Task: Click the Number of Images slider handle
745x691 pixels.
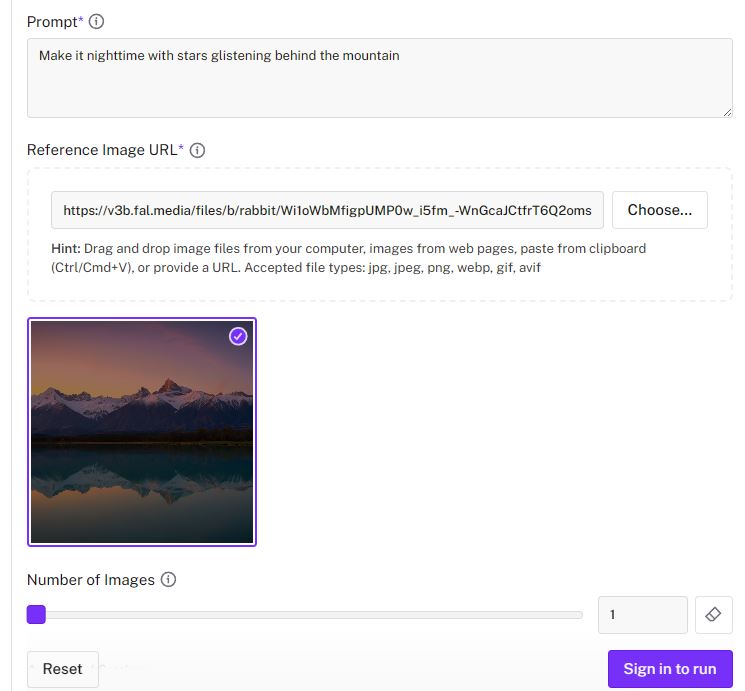Action: pyautogui.click(x=36, y=615)
